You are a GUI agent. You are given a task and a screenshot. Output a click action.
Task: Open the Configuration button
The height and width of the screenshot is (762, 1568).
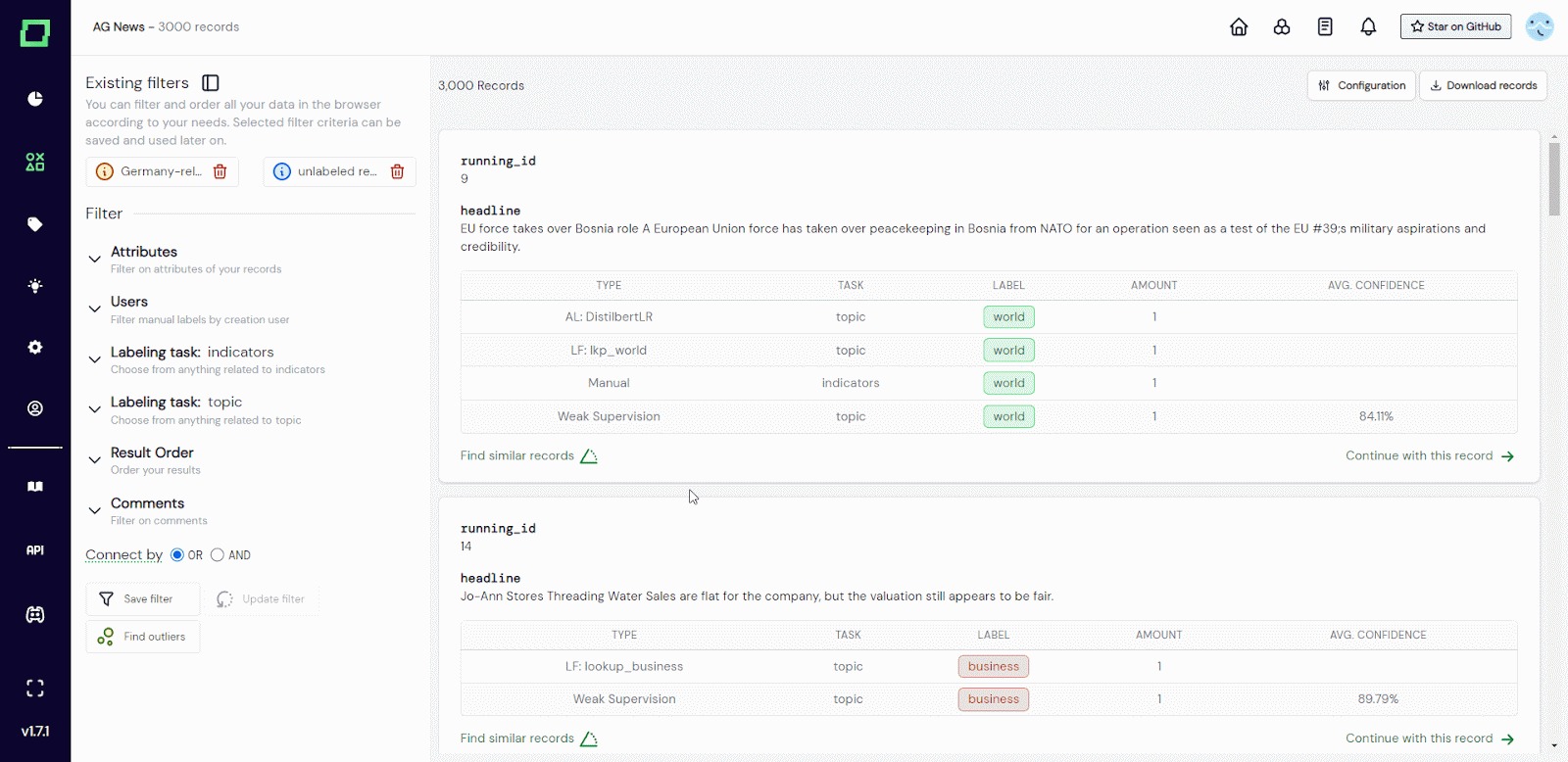tap(1361, 85)
